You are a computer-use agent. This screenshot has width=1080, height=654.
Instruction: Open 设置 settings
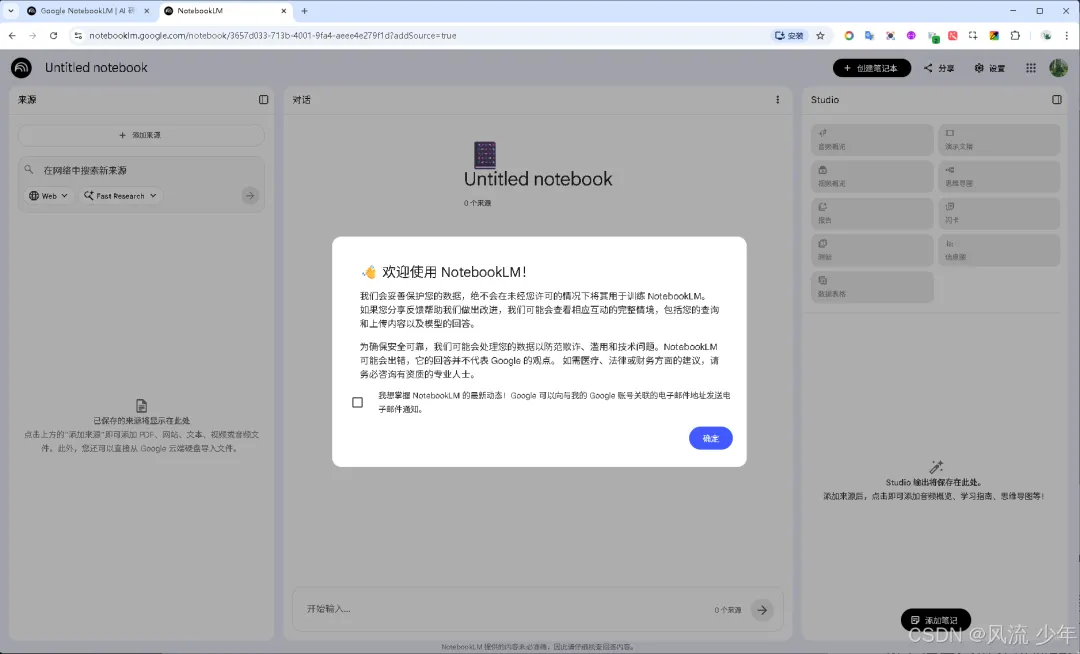[990, 68]
